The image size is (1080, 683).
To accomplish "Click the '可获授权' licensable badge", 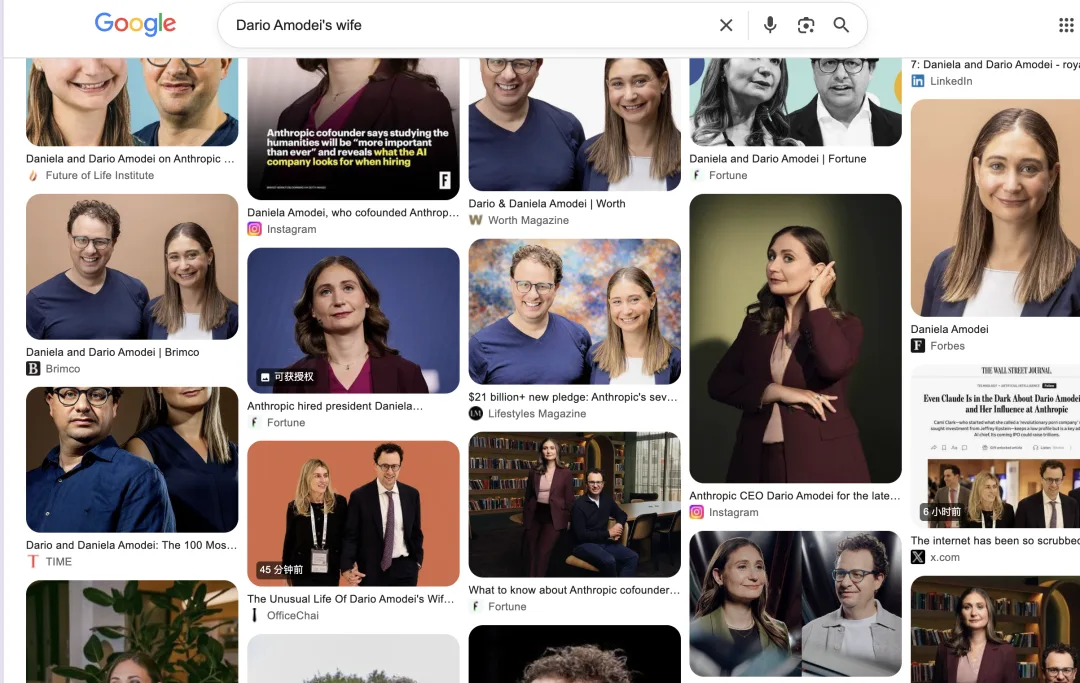I will point(287,377).
